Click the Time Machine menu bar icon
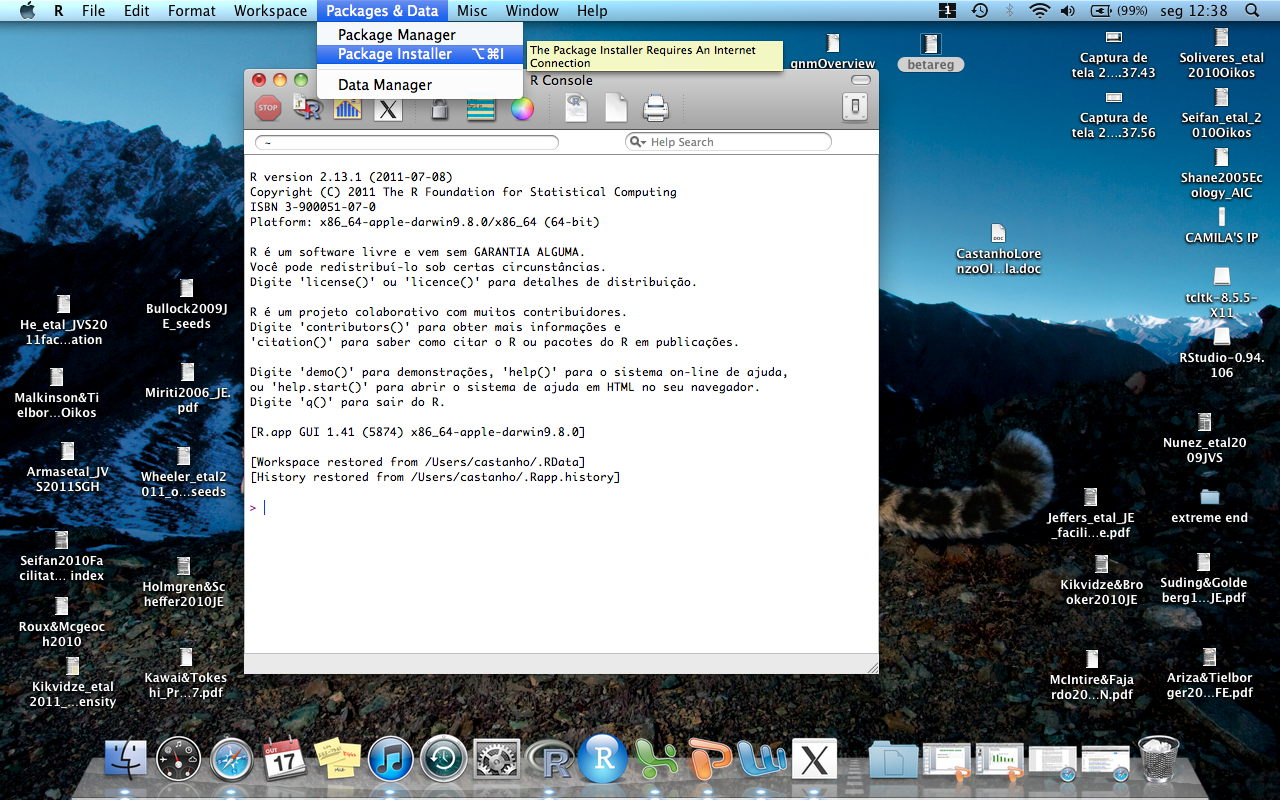This screenshot has width=1280, height=800. pos(980,11)
